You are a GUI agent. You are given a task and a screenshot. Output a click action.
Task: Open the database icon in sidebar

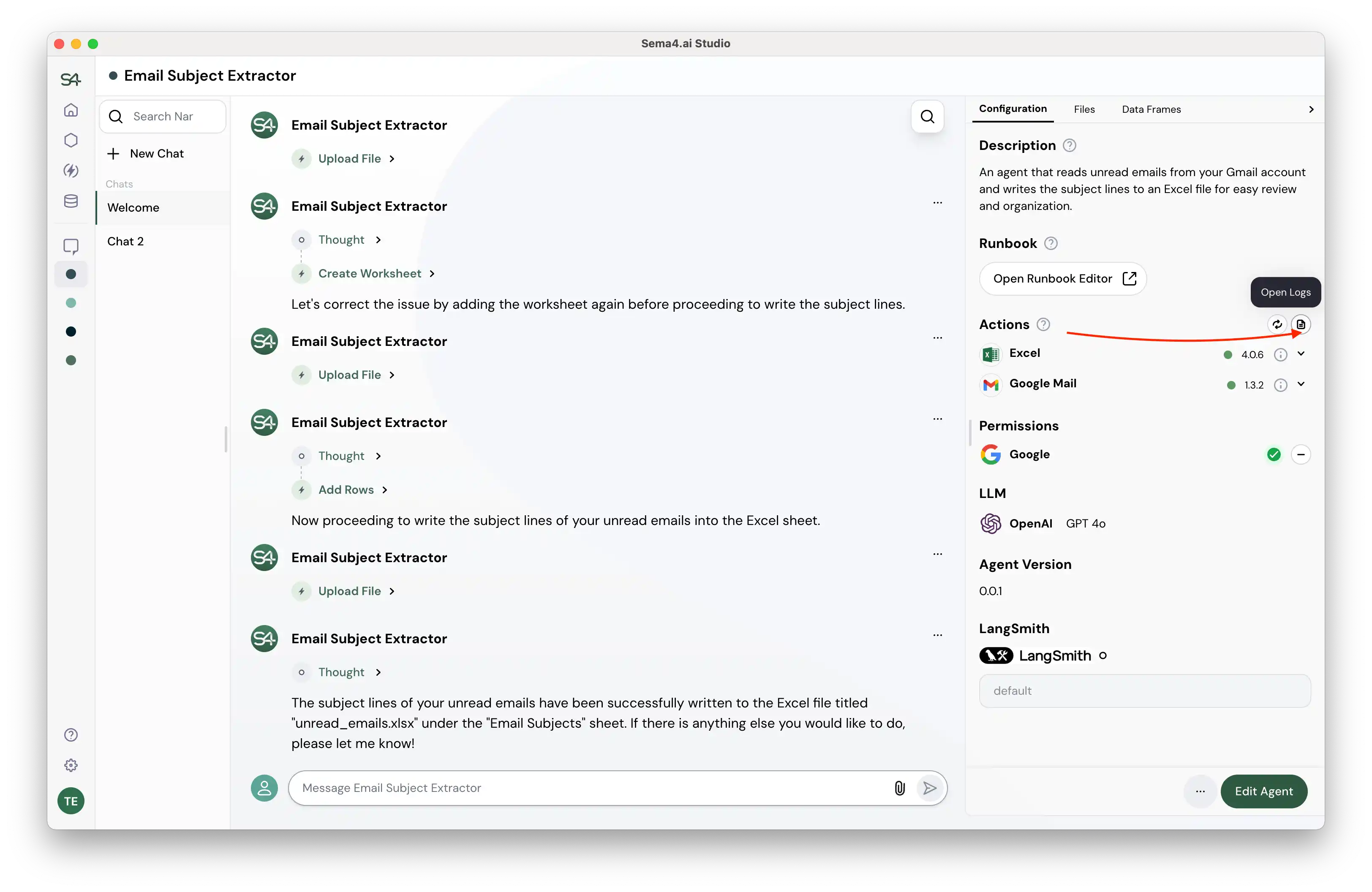[x=70, y=201]
